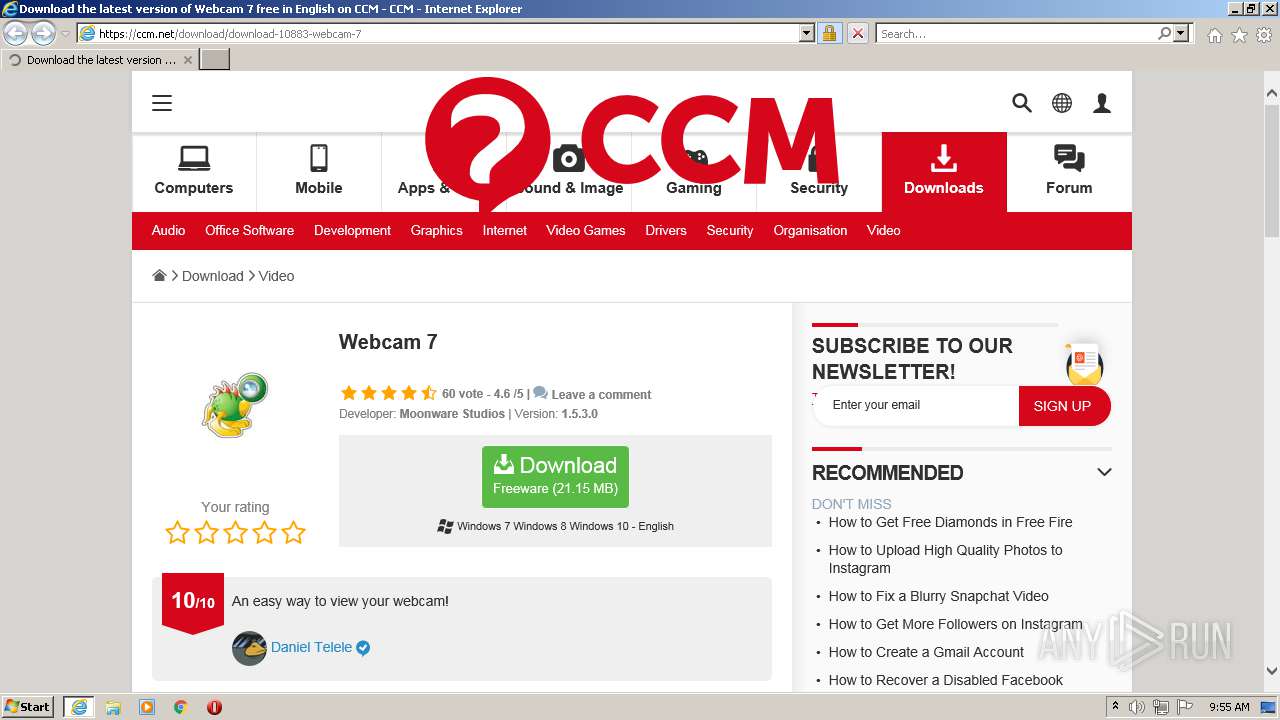The image size is (1280, 720).
Task: Open the Video breadcrumb link
Action: point(276,276)
